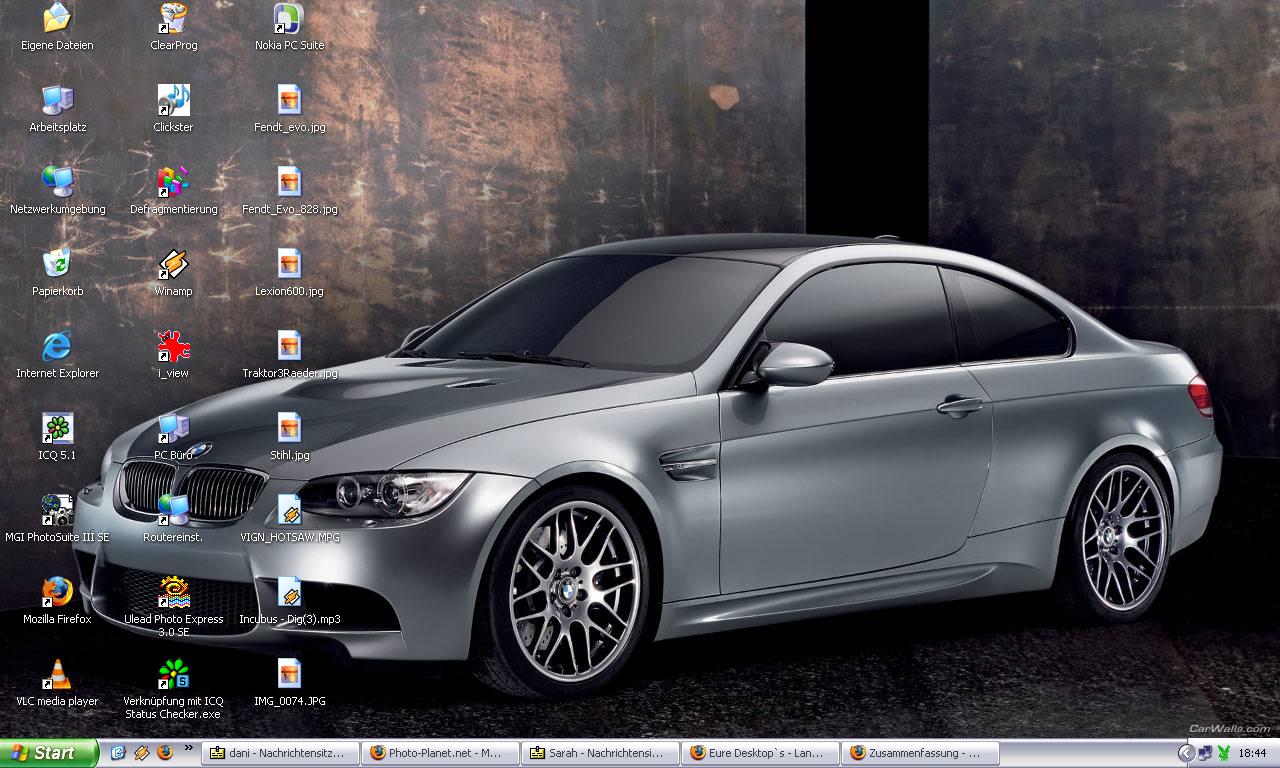The image size is (1280, 768).
Task: Open the Clickster desktop shortcut
Action: 173,101
